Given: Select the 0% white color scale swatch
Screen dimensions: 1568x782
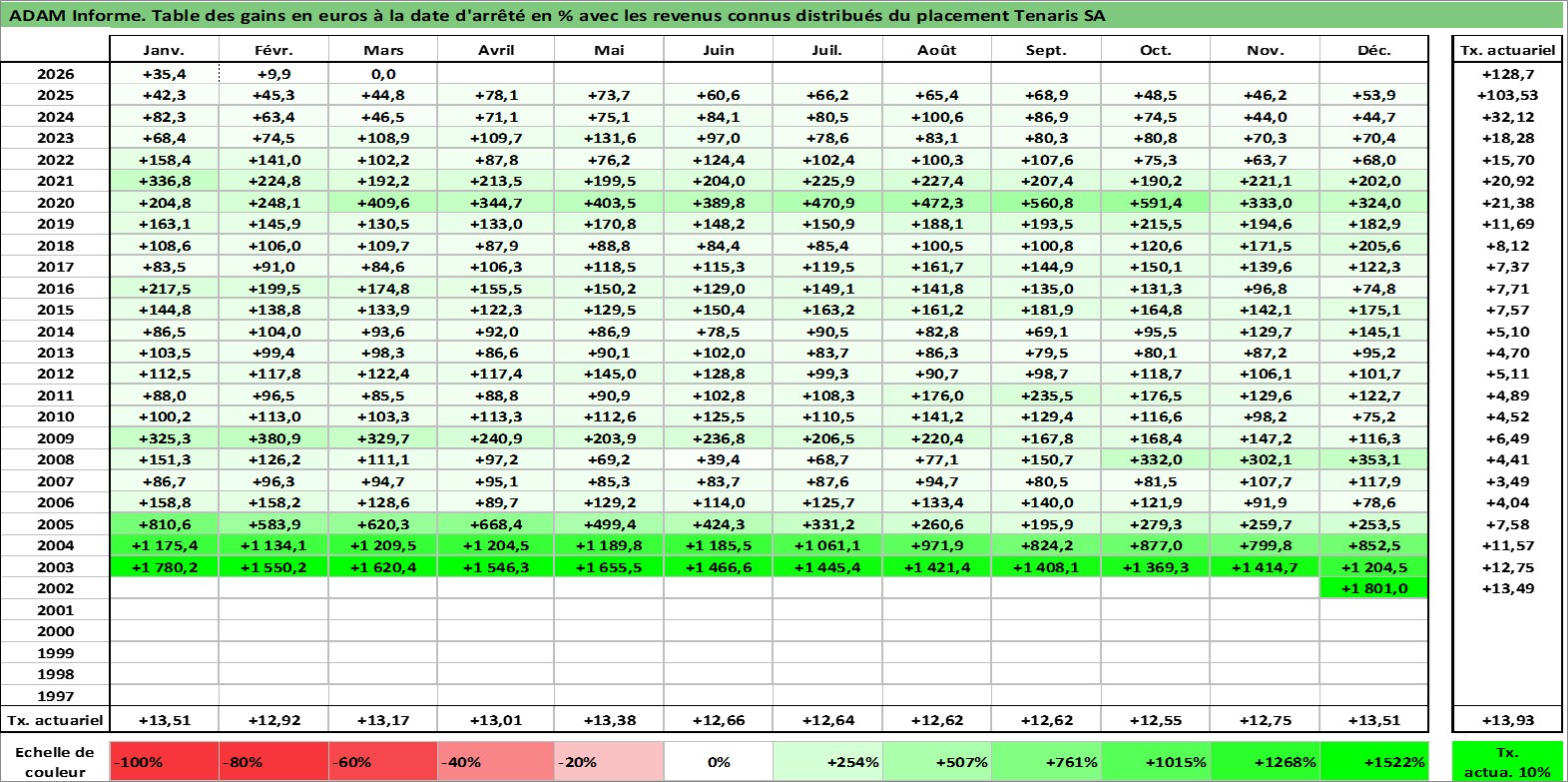Looking at the screenshot, I should click(x=719, y=761).
